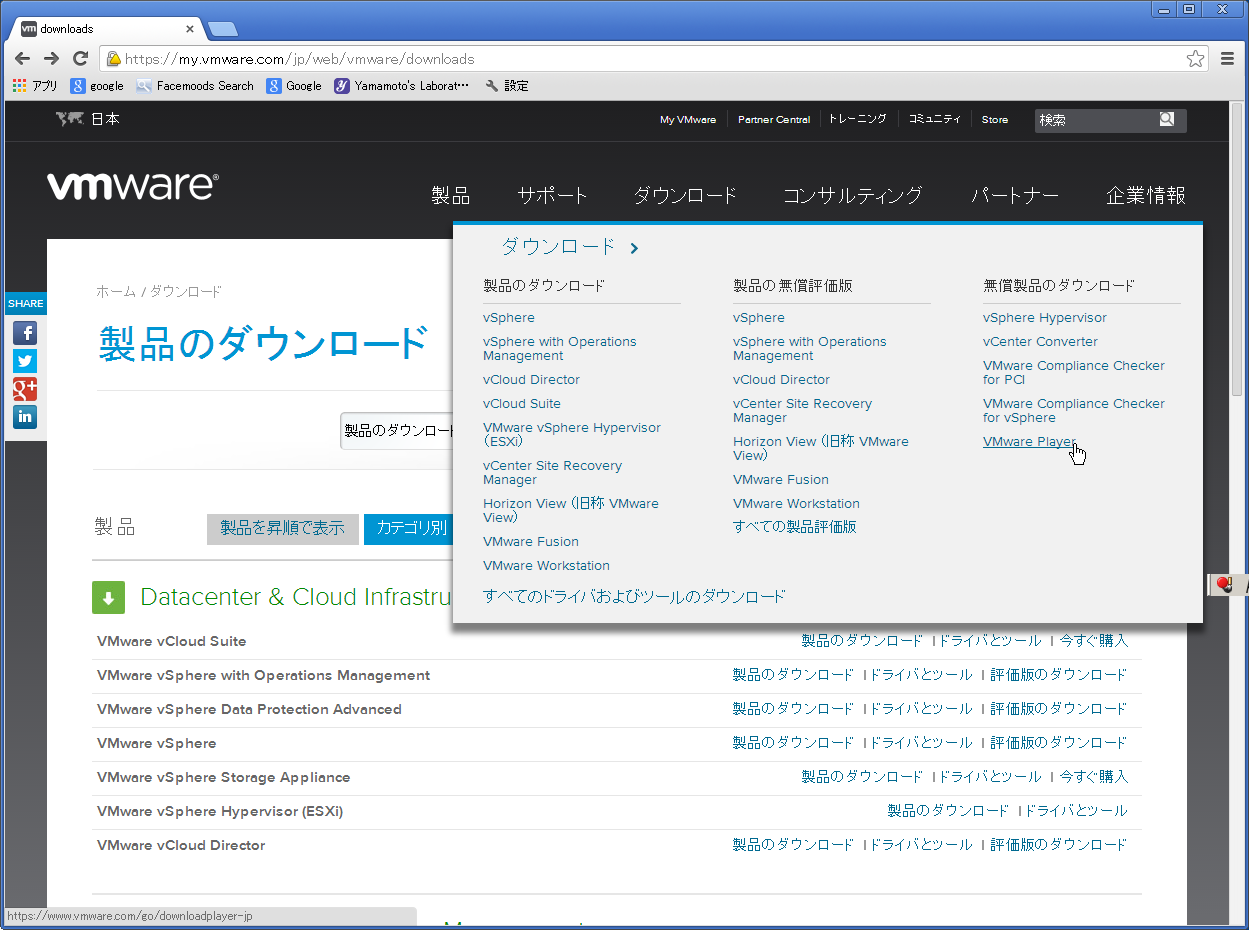Screen dimensions: 1249x930
Task: Open the パートナー main menu
Action: tap(1014, 196)
